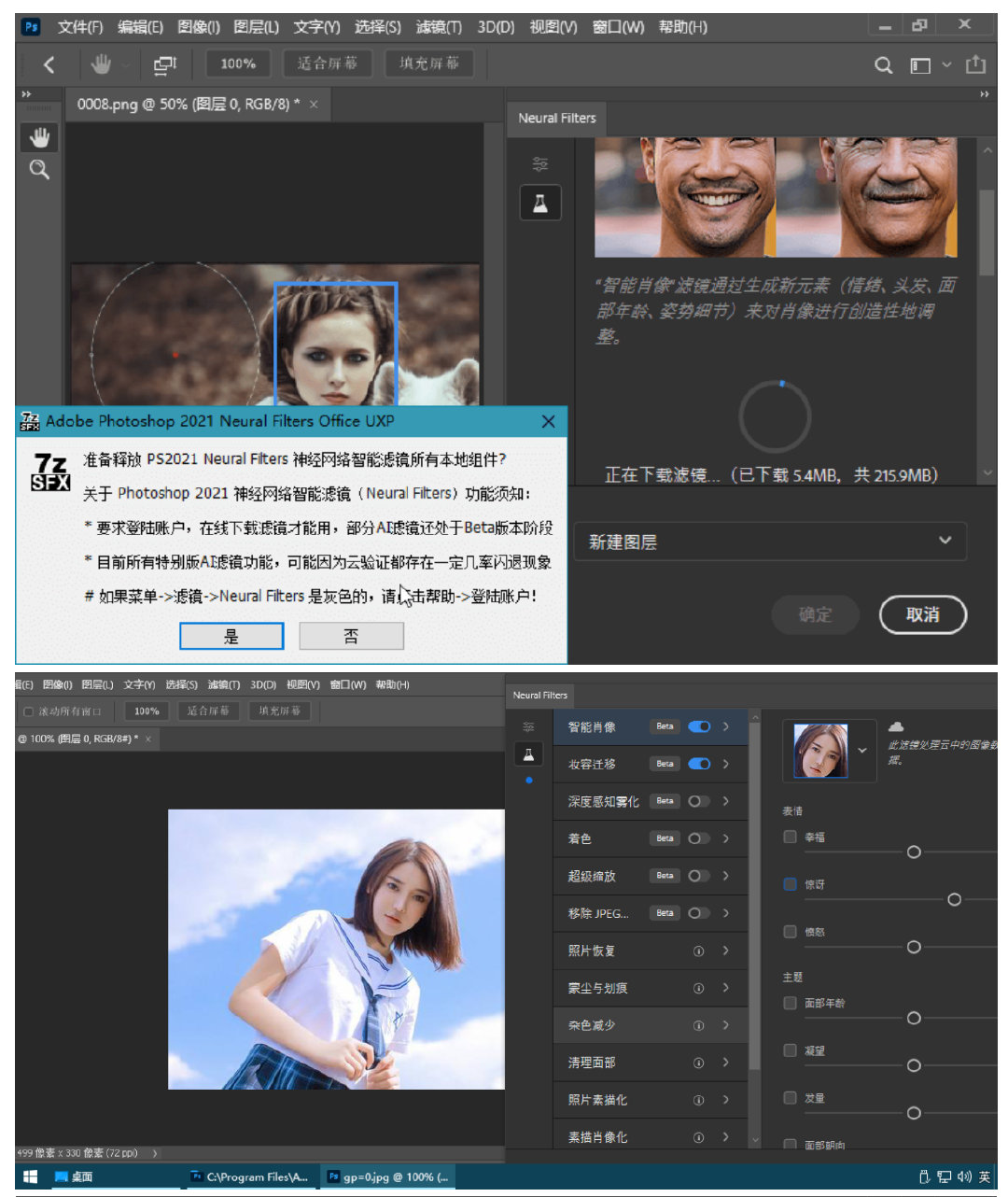Click the 是 button in the dialog
The height and width of the screenshot is (1197, 1008).
click(231, 636)
